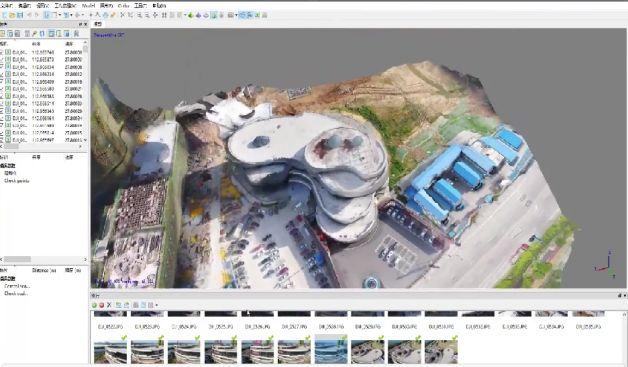Click the Open project folder icon

12,15
